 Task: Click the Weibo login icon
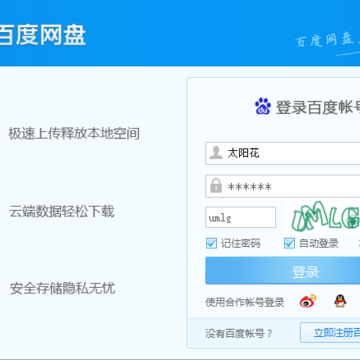(x=308, y=301)
